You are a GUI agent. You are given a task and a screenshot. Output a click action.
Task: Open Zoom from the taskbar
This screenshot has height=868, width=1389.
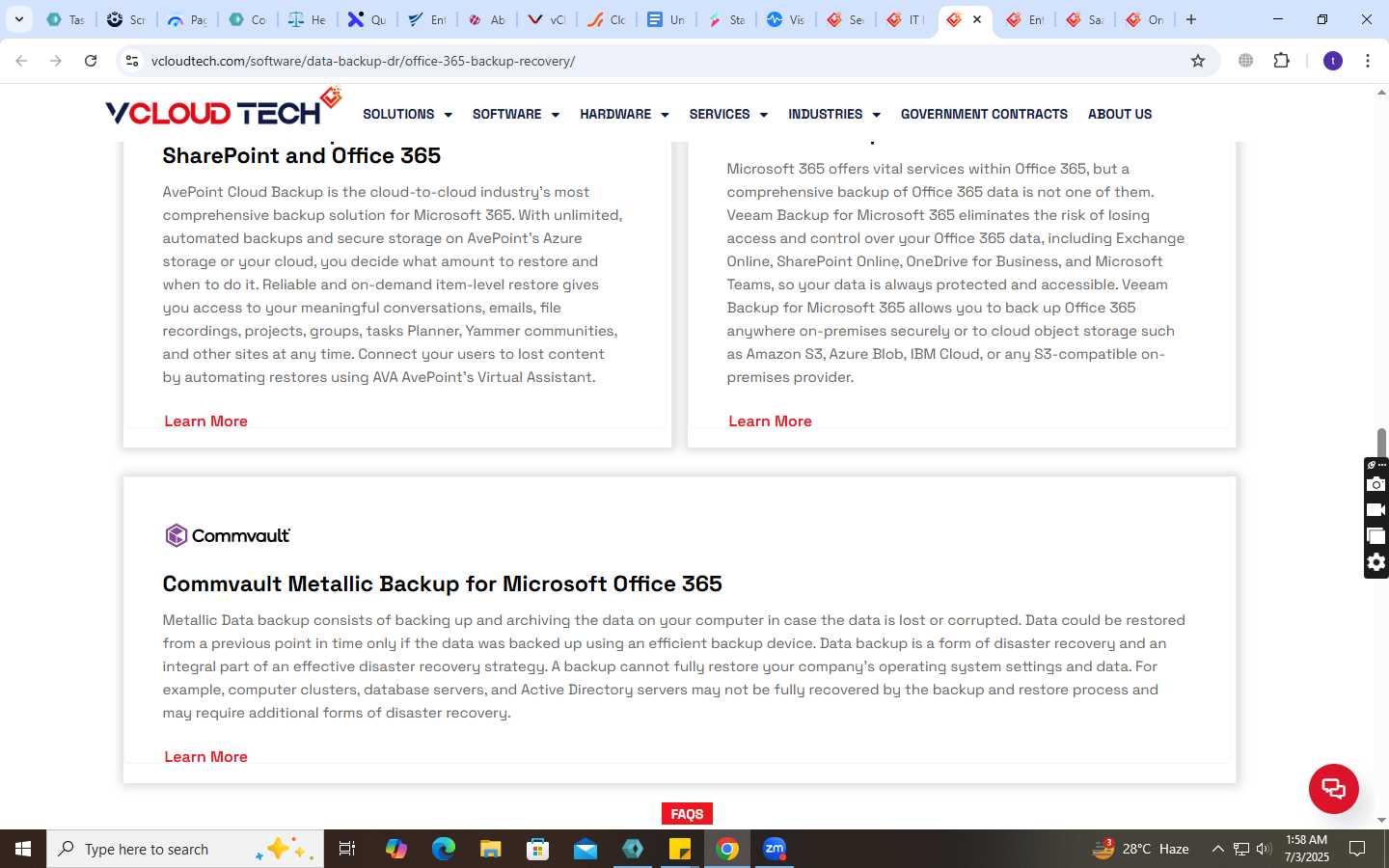(775, 849)
